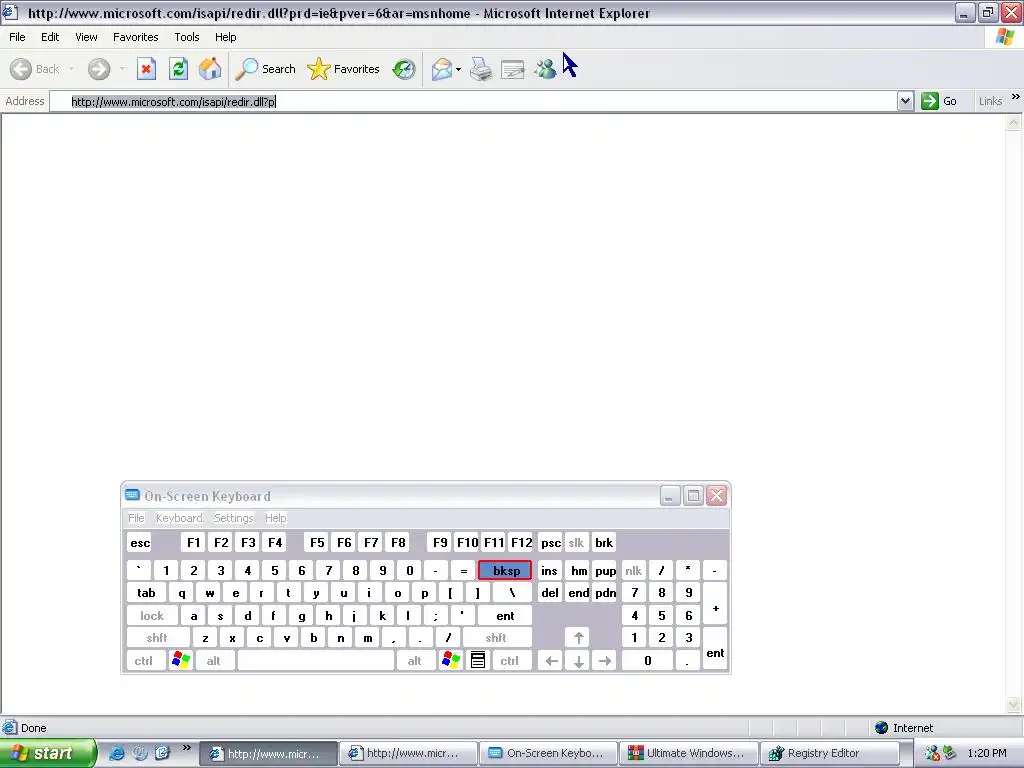Click the down arrow key
This screenshot has width=1024, height=768.
[x=579, y=661]
